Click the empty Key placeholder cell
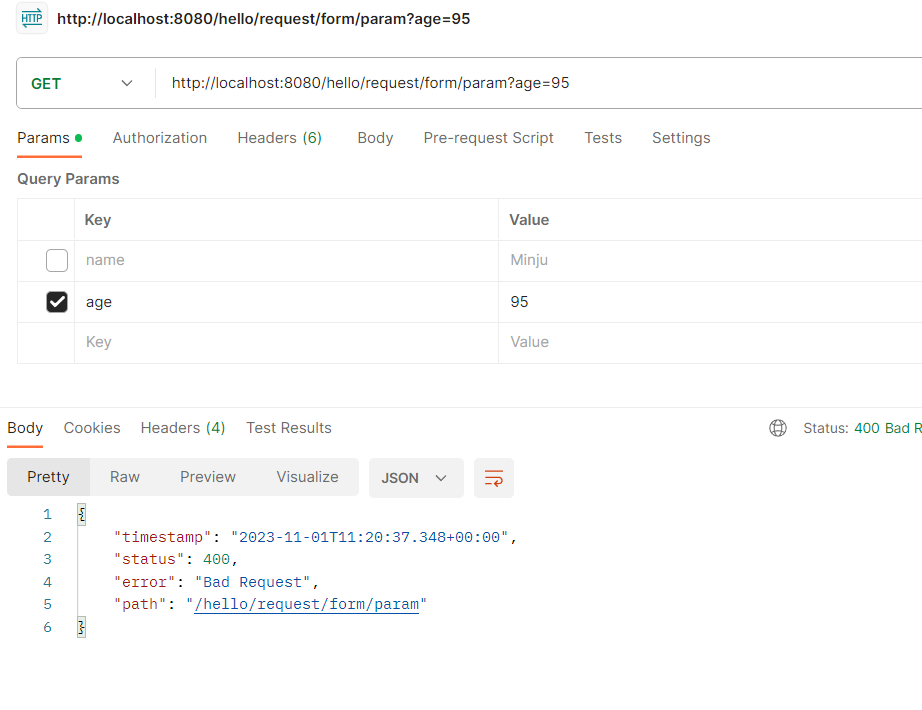Viewport: 922px width, 710px height. tap(286, 342)
